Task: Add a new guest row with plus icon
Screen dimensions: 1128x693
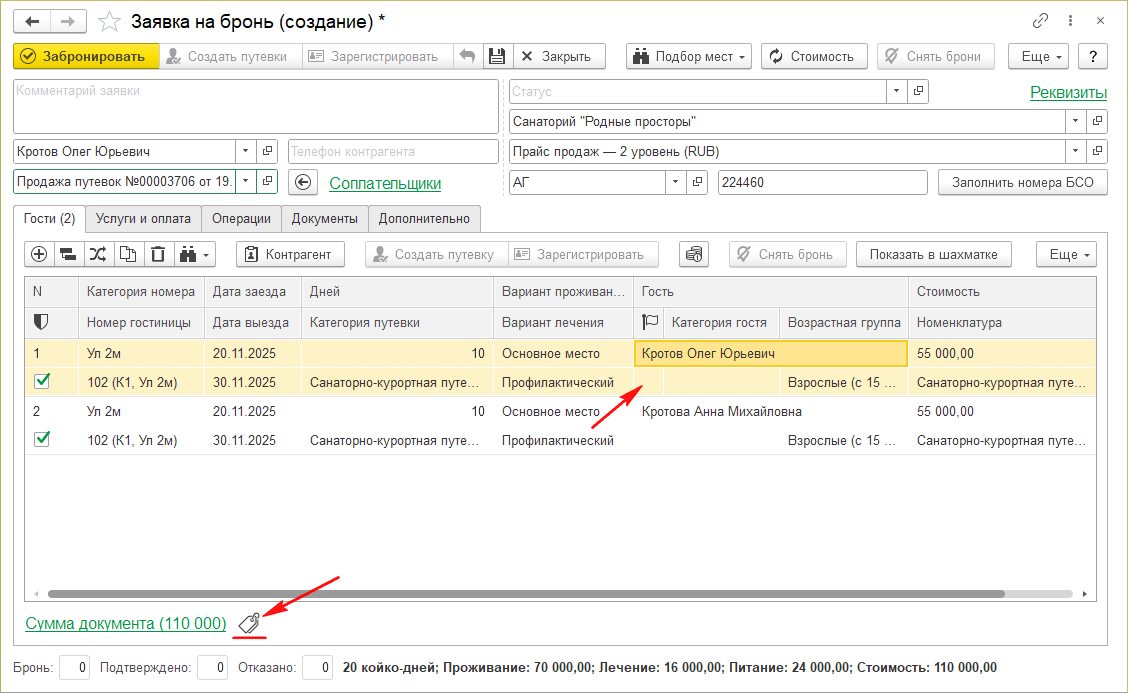Action: [39, 254]
